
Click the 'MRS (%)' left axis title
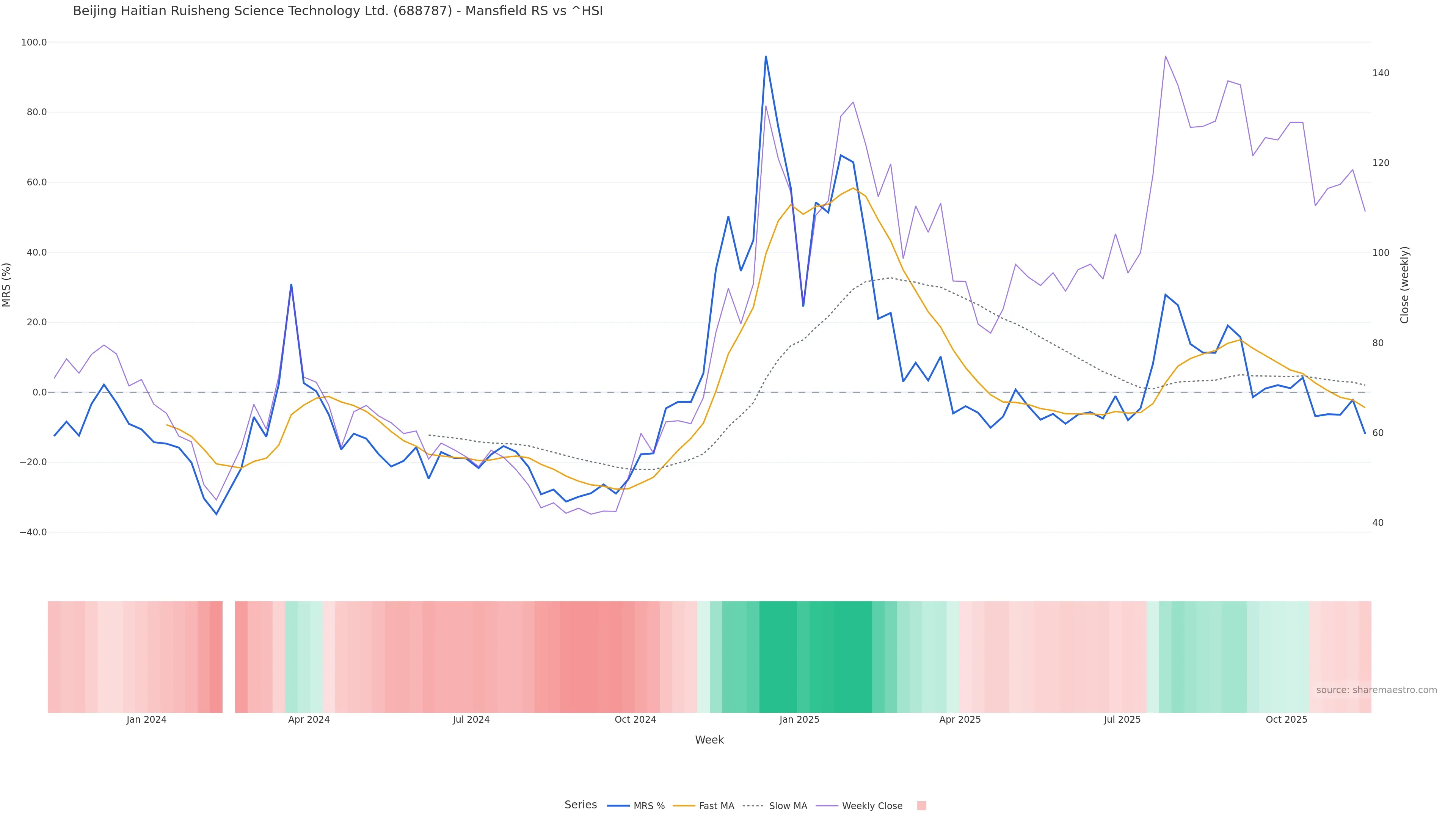(x=7, y=285)
